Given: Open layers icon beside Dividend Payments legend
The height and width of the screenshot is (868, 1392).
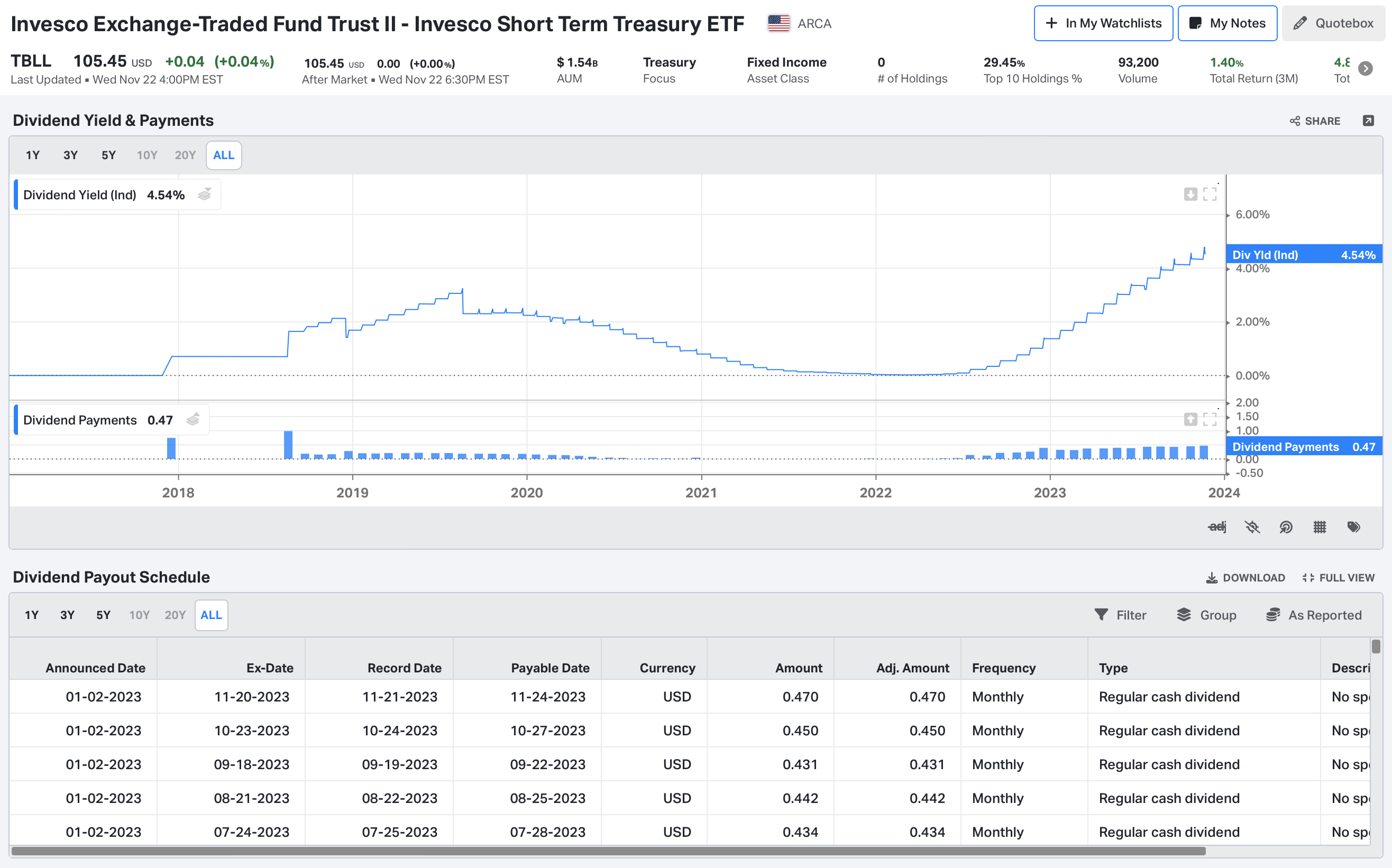Looking at the screenshot, I should click(193, 420).
